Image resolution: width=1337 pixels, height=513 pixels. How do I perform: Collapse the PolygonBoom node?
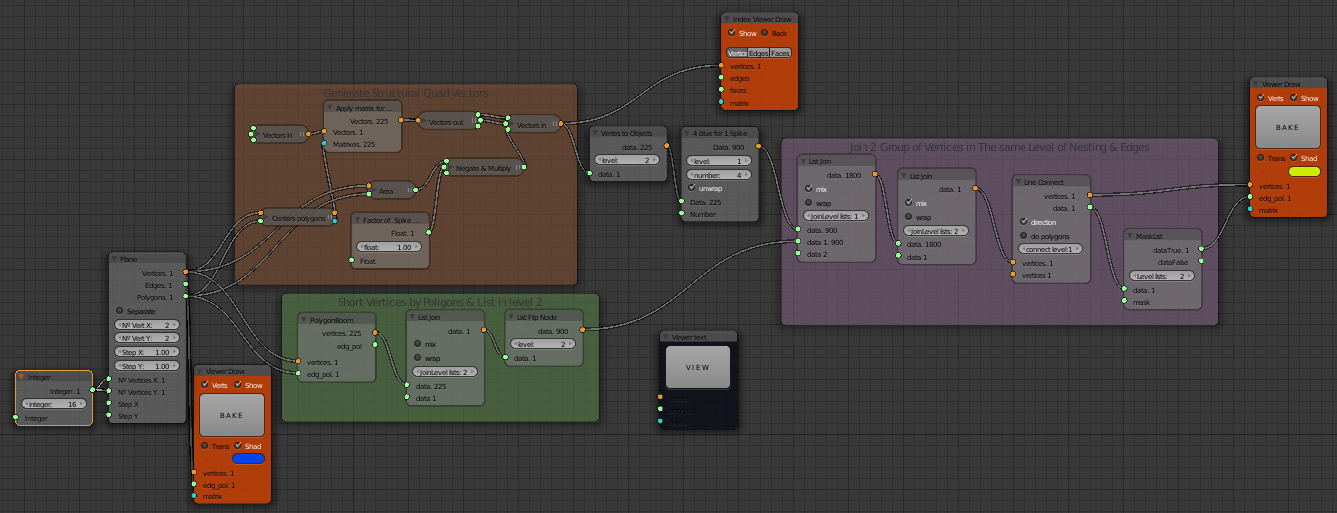coord(304,320)
